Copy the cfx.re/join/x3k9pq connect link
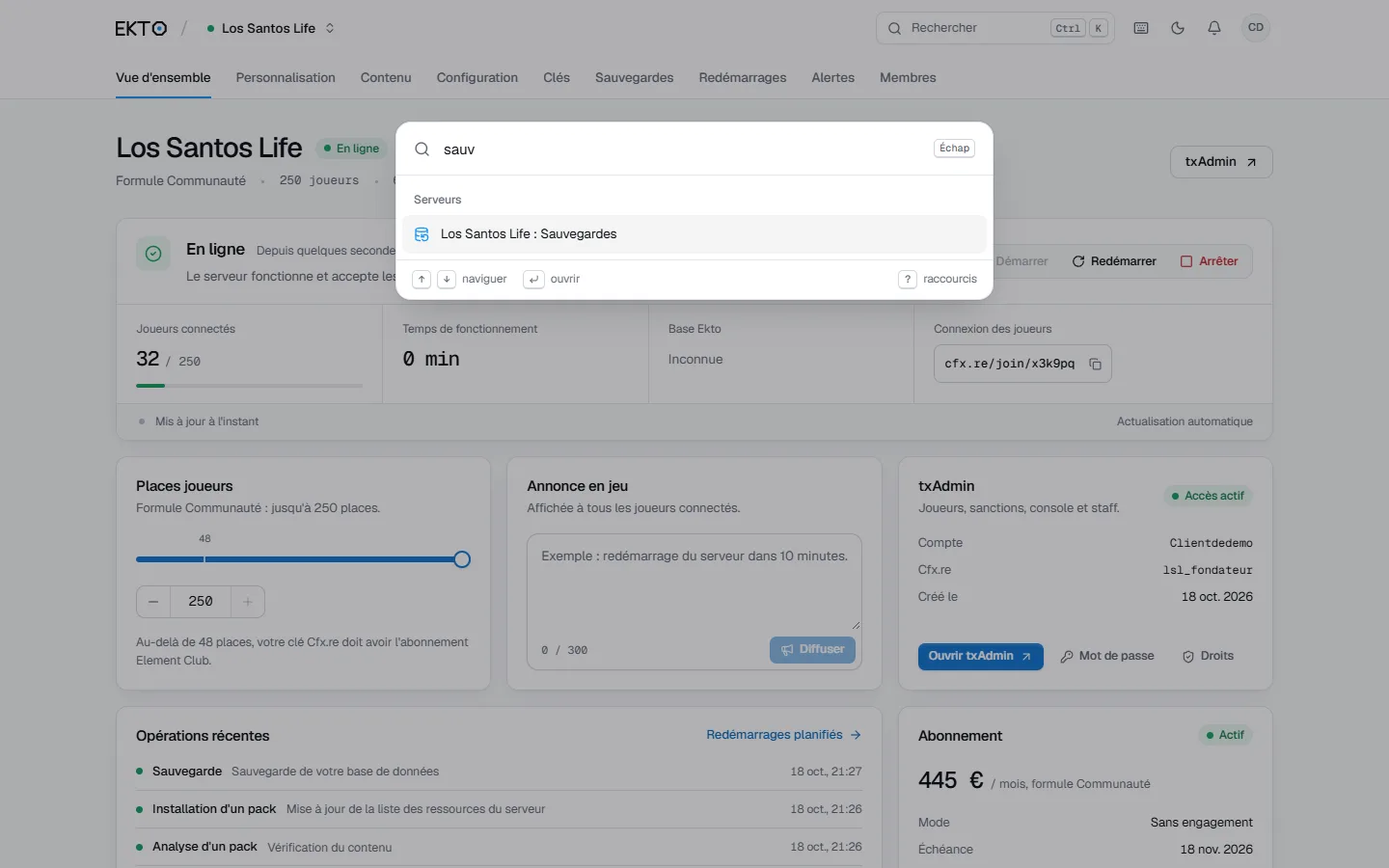The height and width of the screenshot is (868, 1389). [x=1095, y=364]
